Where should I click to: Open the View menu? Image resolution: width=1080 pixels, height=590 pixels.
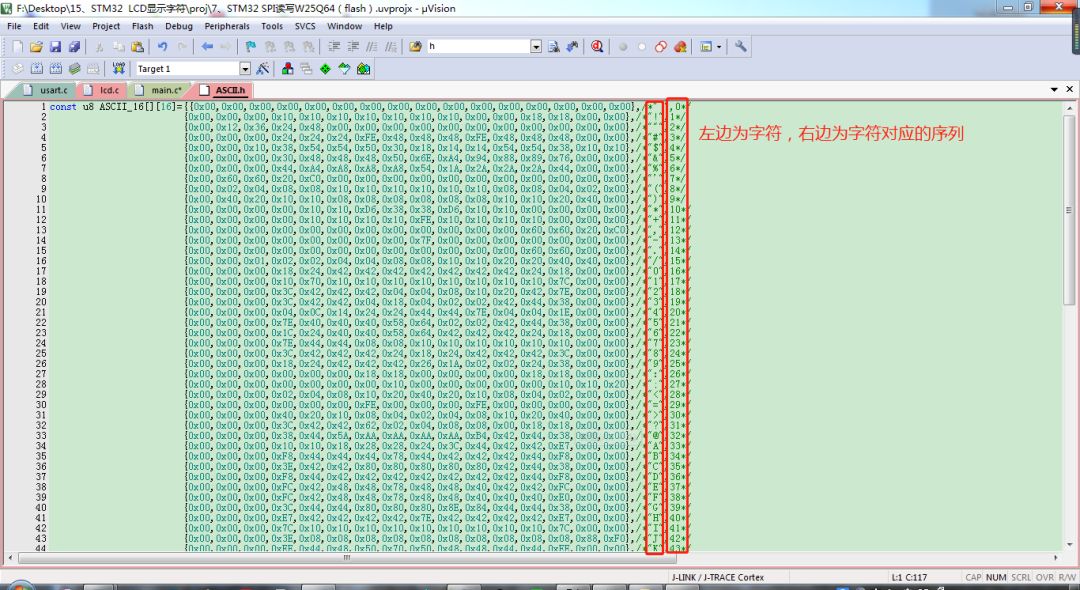70,26
